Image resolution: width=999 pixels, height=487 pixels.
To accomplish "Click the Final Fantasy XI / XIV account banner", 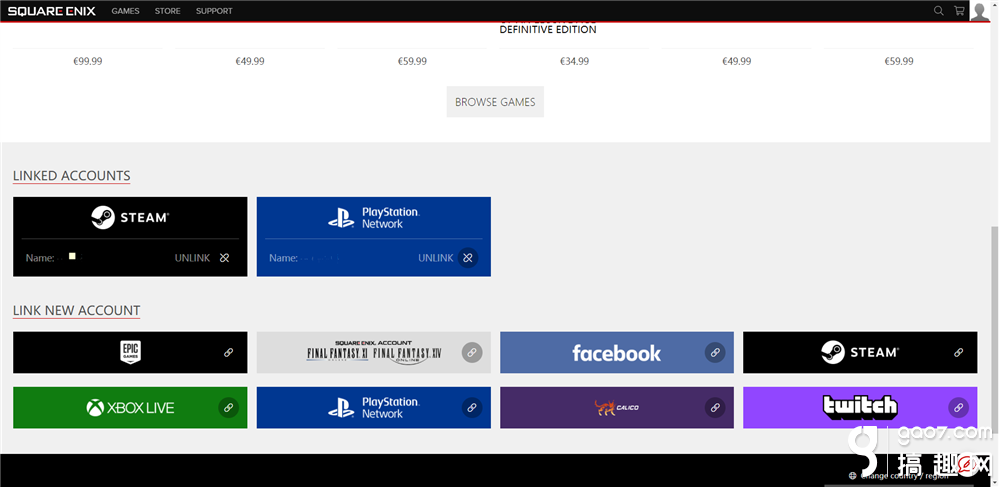I will click(x=374, y=352).
